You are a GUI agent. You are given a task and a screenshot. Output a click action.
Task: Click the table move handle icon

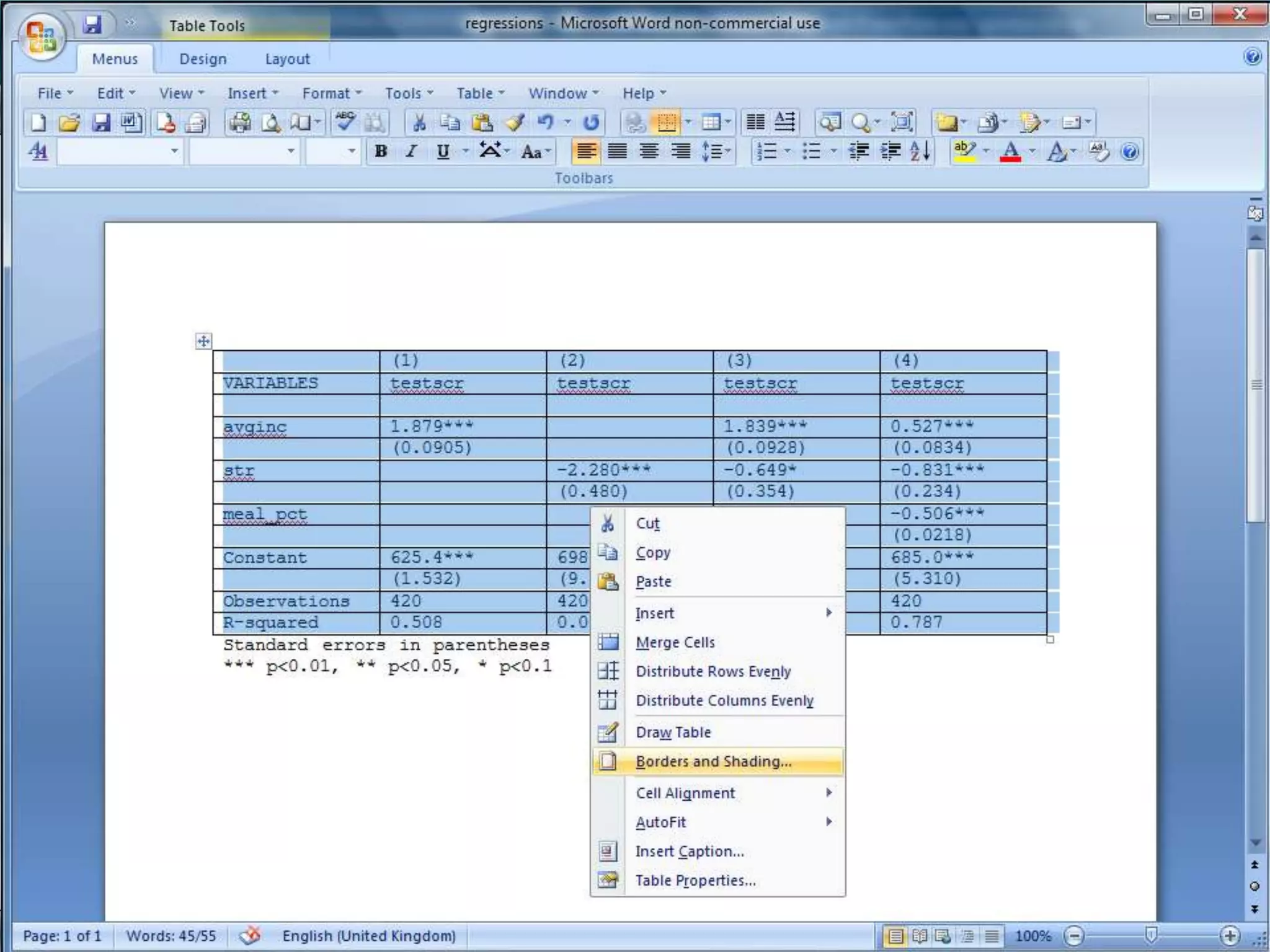tap(203, 341)
